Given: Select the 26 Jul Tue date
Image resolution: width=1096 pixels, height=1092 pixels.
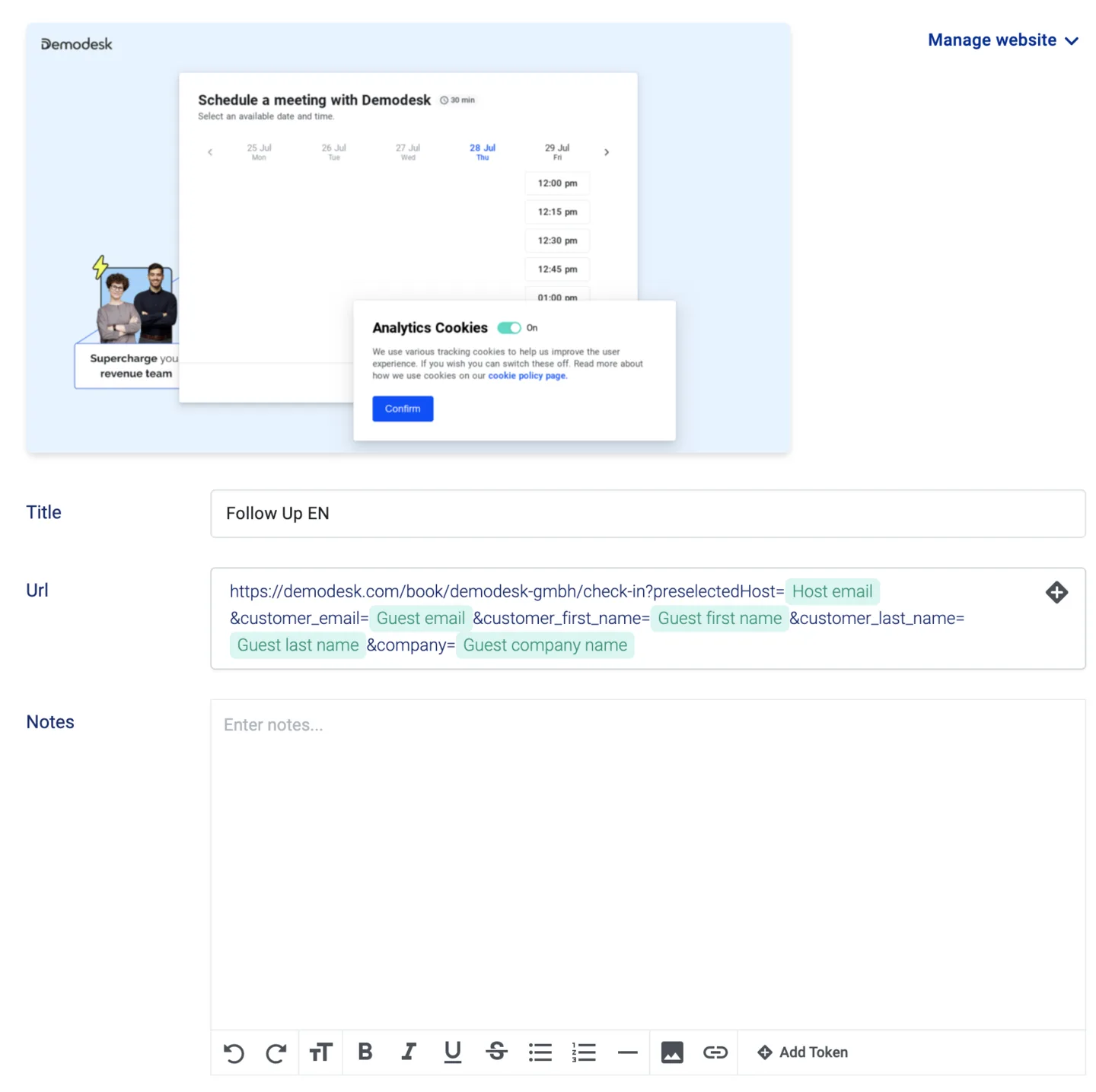Looking at the screenshot, I should click(333, 151).
